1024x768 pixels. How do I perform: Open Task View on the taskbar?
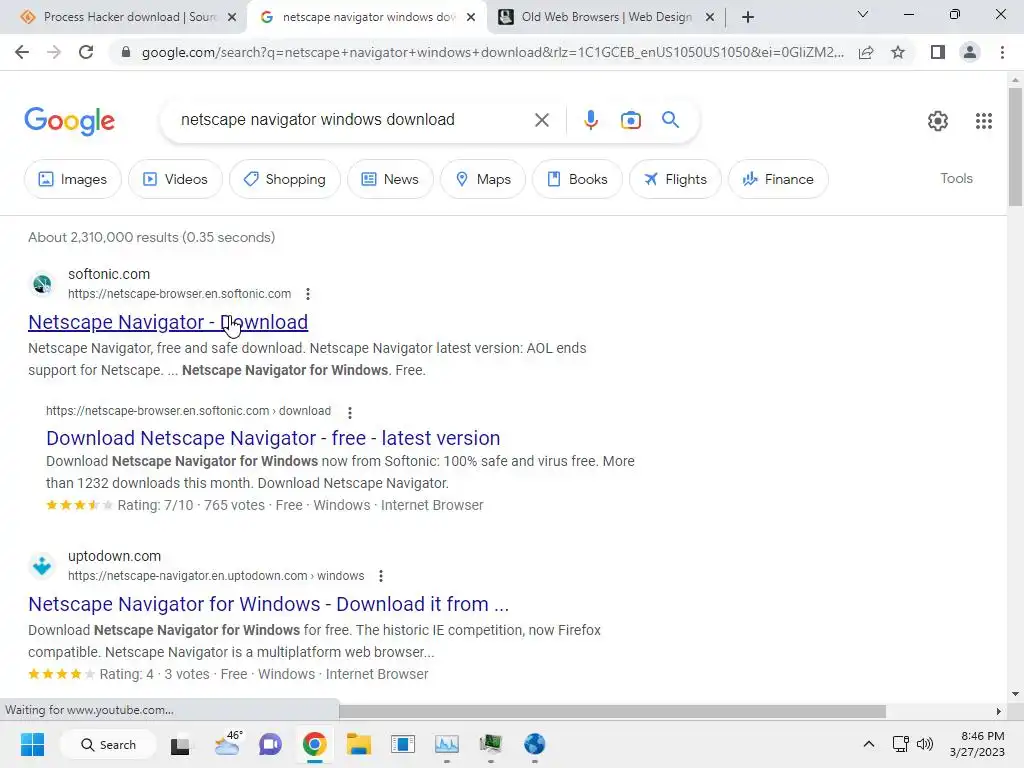click(180, 745)
